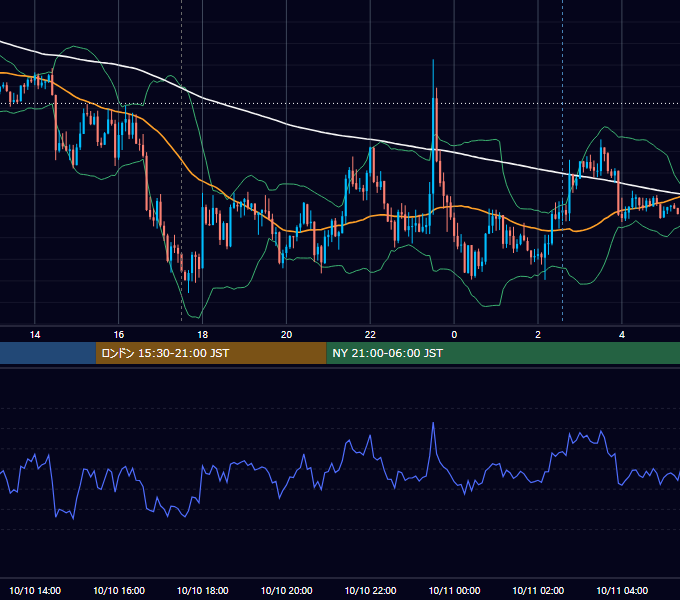Click the 10/10 20:00 time label
This screenshot has height=600, width=680.
coord(286,590)
